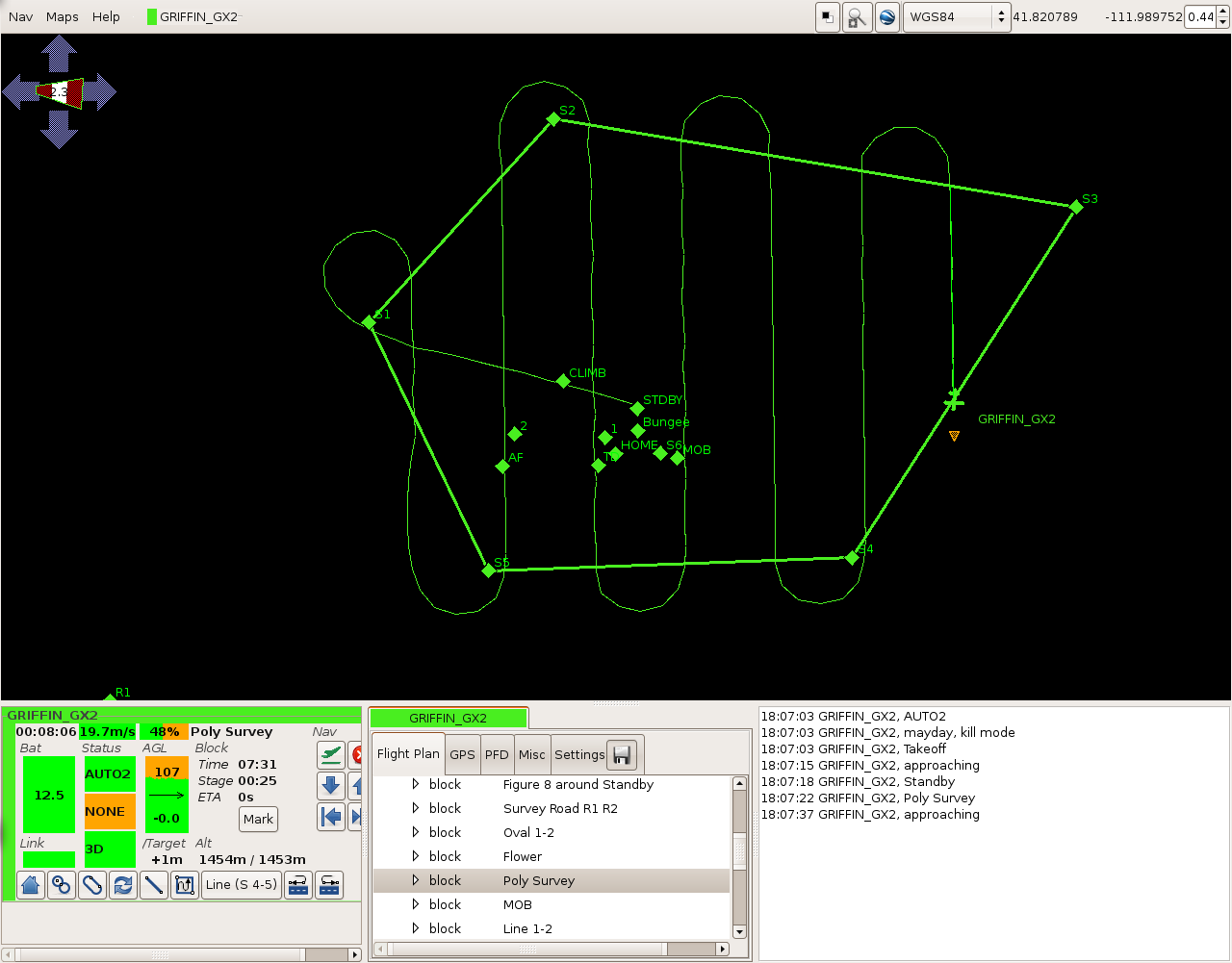Screen dimensions: 1232x963
Task: Click the blue left-arrow-with-bar Nav icon
Action: click(331, 817)
